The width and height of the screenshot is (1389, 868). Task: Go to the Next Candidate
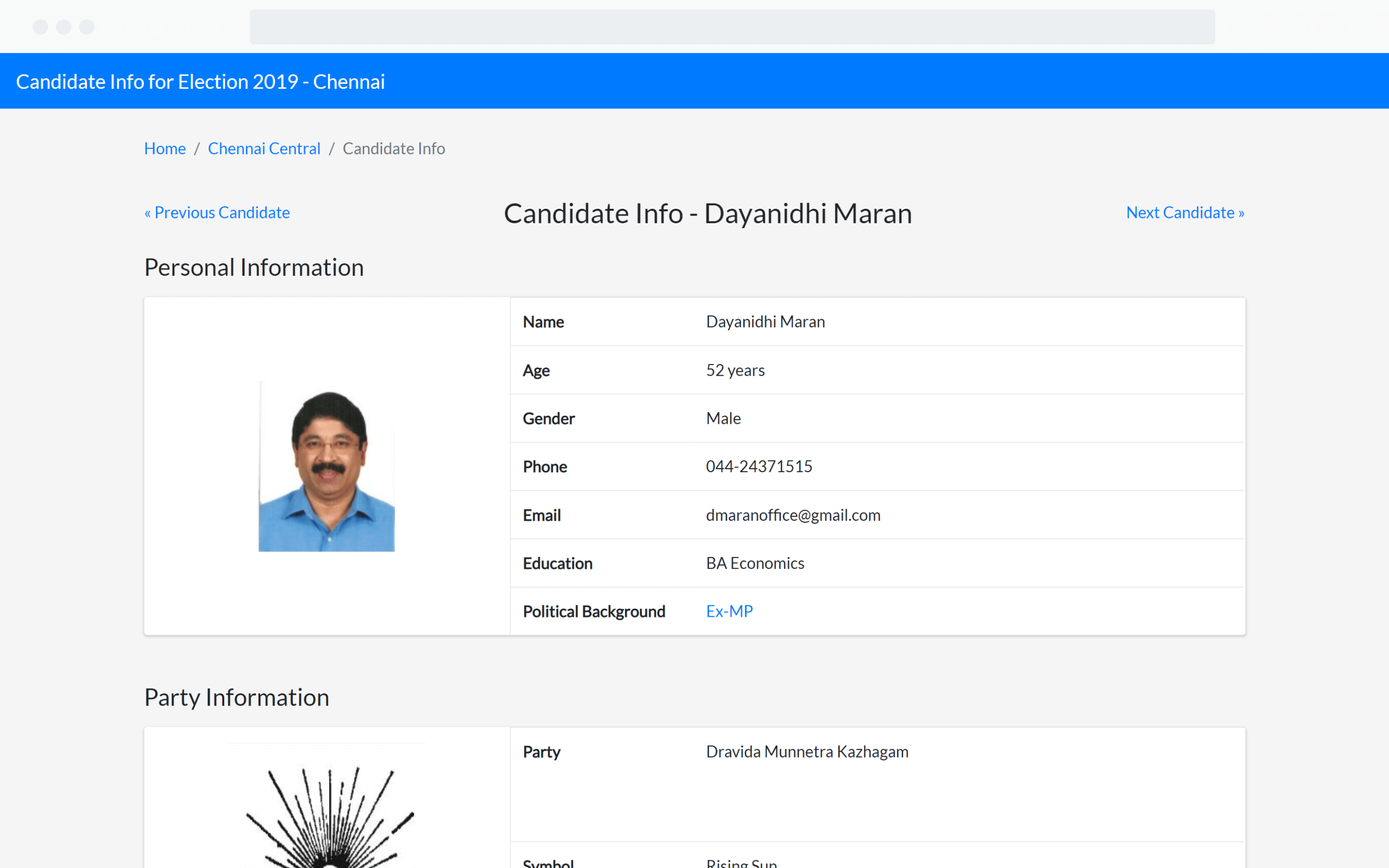pyautogui.click(x=1185, y=212)
